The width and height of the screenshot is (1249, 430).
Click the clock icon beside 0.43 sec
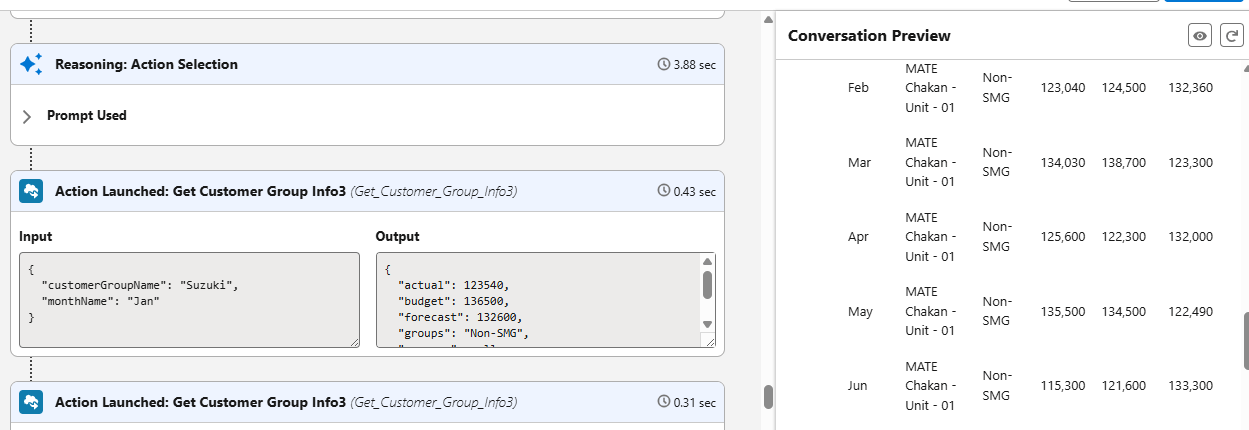click(662, 191)
